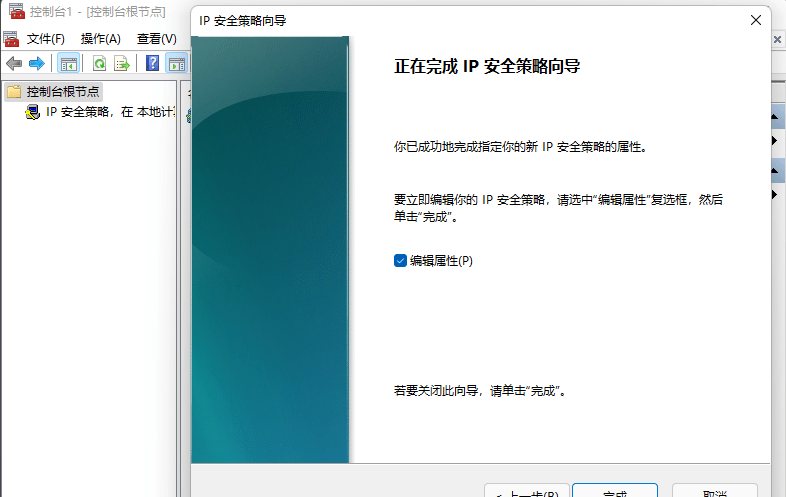Open Help via the question mark icon
Viewport: 786px width, 497px height.
[152, 63]
